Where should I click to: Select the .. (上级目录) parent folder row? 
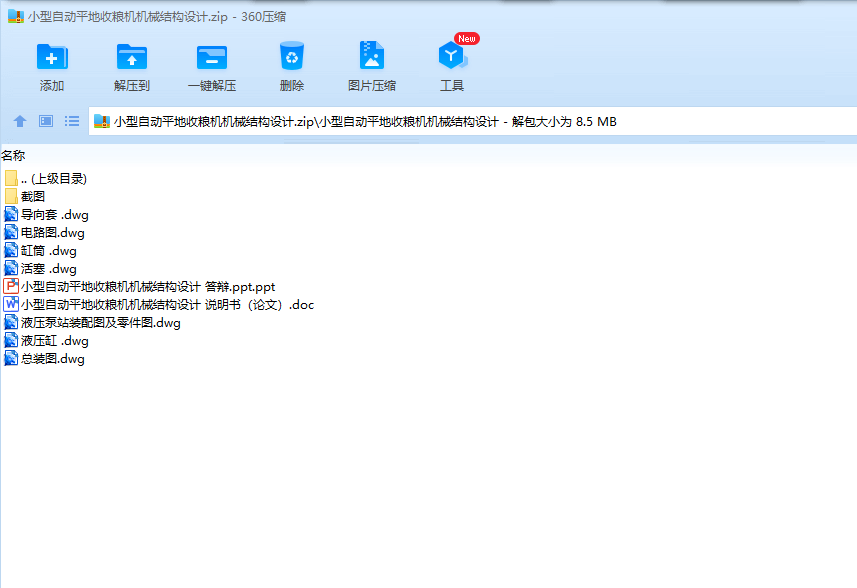pyautogui.click(x=46, y=179)
